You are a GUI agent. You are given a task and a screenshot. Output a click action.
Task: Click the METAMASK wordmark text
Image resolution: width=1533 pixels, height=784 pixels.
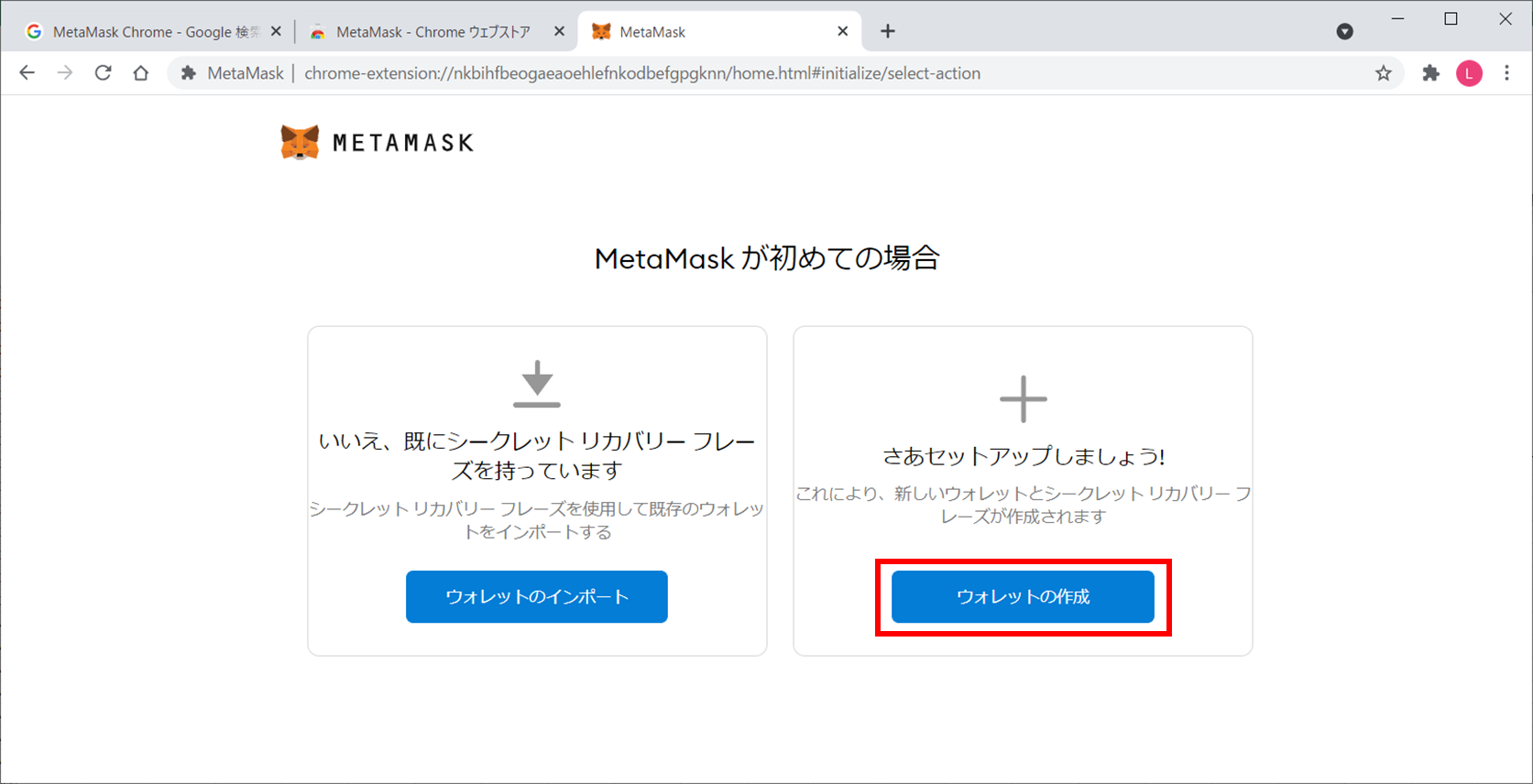click(403, 143)
